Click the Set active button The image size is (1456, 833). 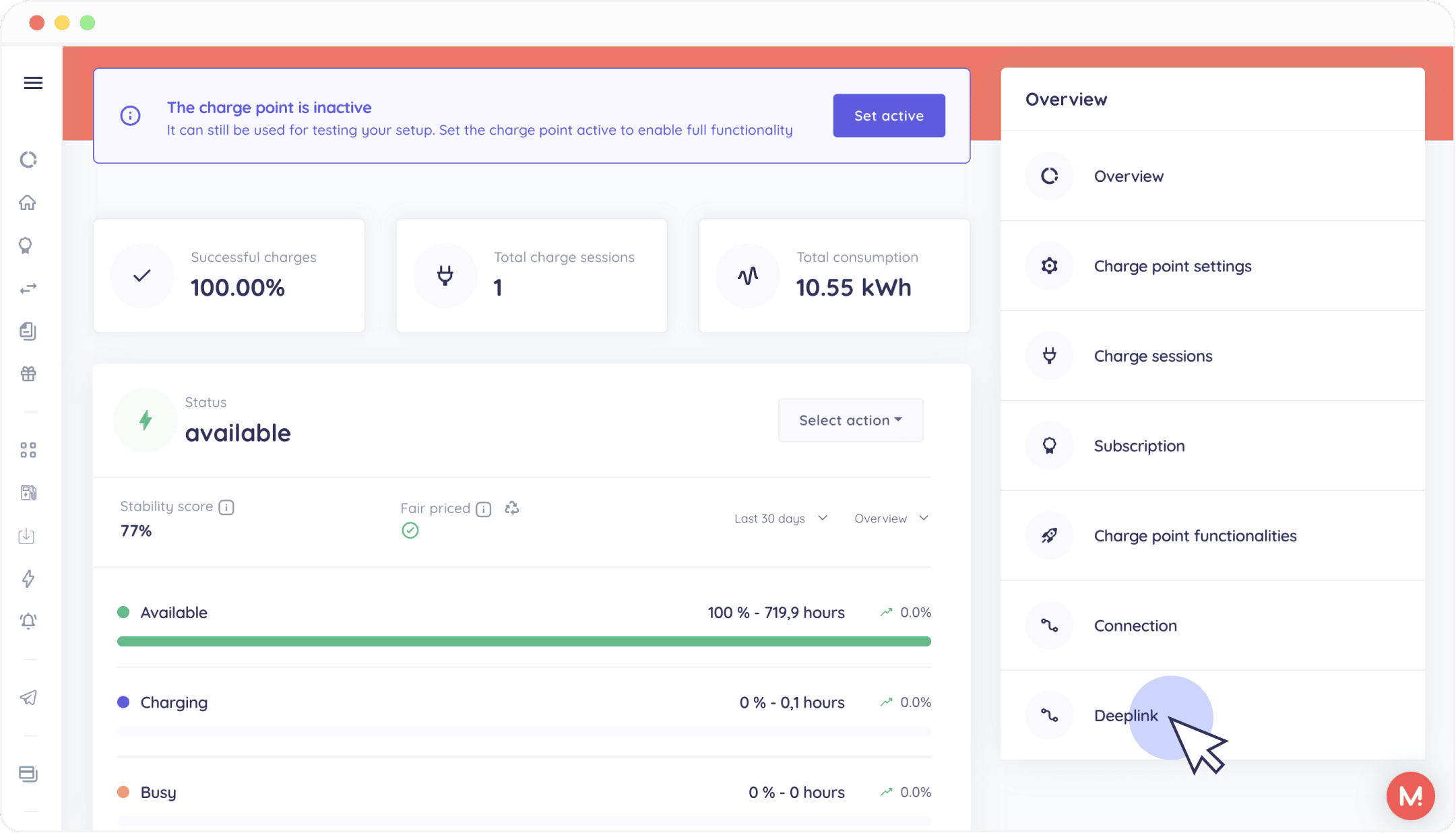tap(889, 116)
